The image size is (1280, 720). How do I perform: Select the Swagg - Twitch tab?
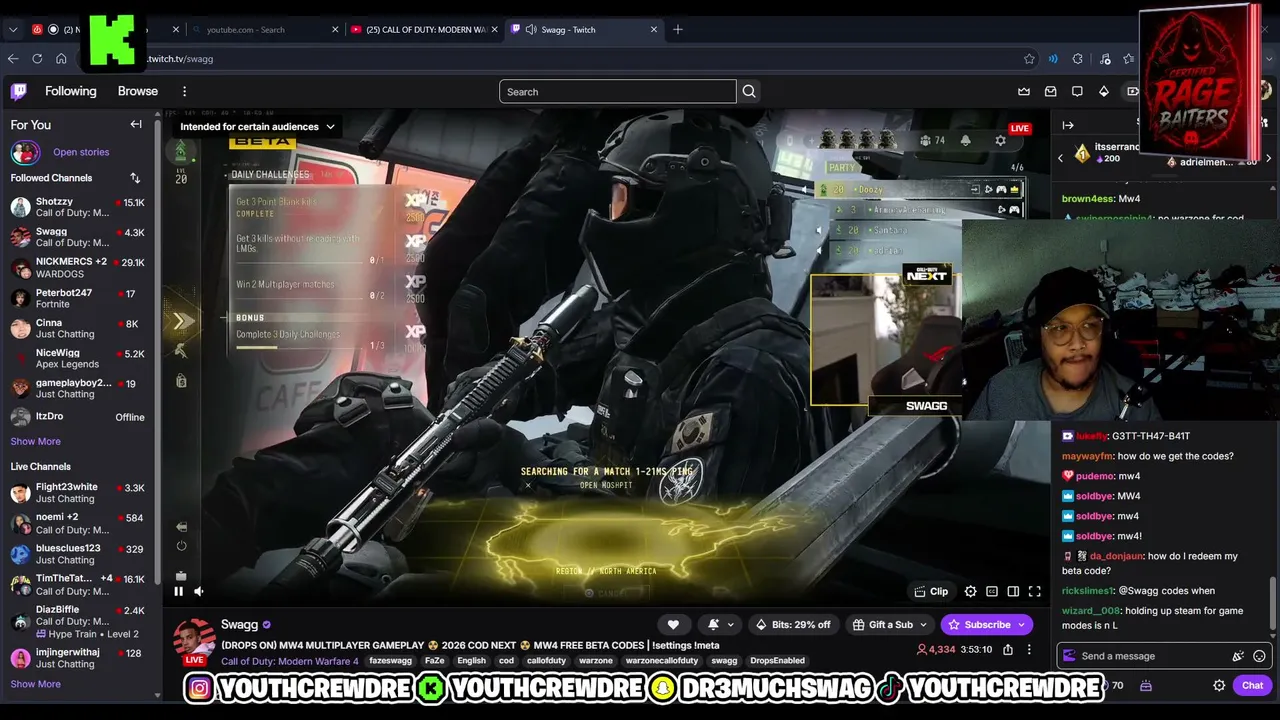[585, 30]
